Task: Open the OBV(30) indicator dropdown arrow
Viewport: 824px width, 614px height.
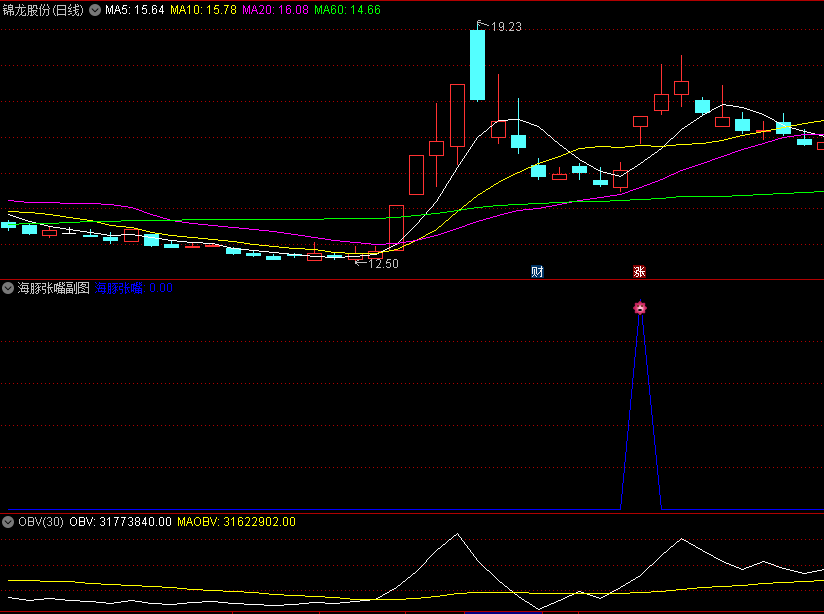Action: pyautogui.click(x=8, y=522)
